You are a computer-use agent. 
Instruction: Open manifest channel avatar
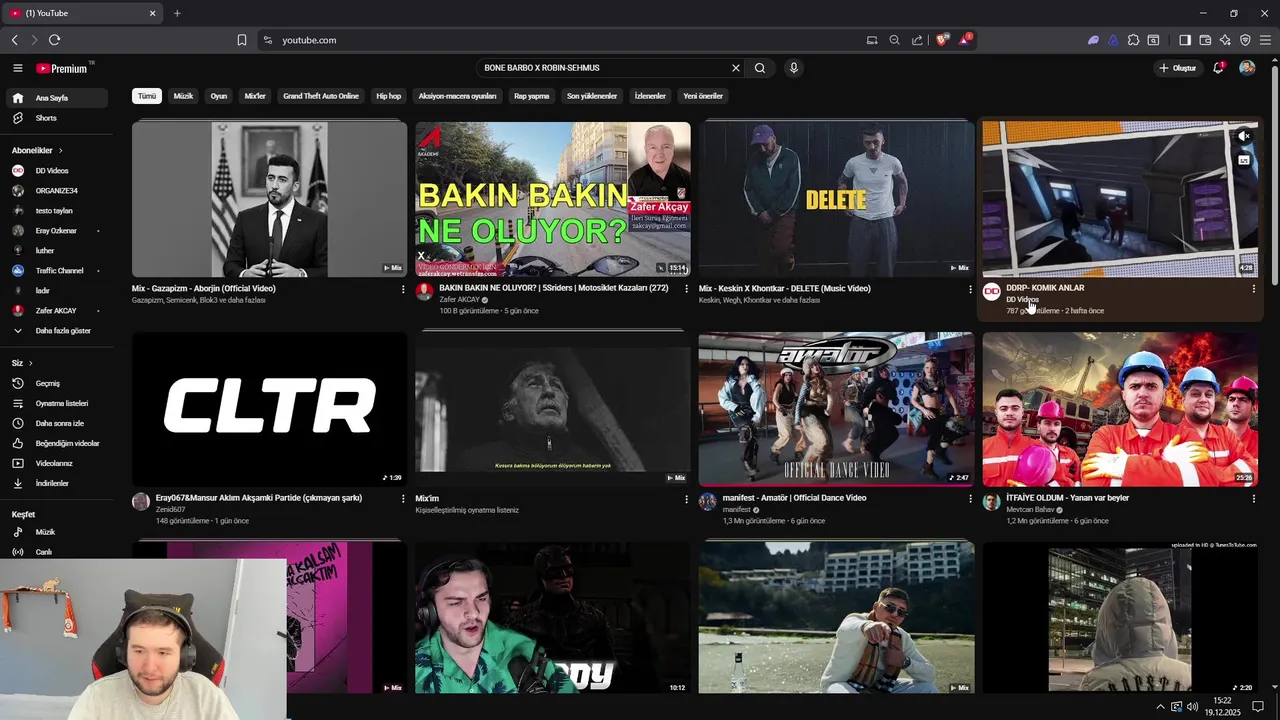[708, 501]
